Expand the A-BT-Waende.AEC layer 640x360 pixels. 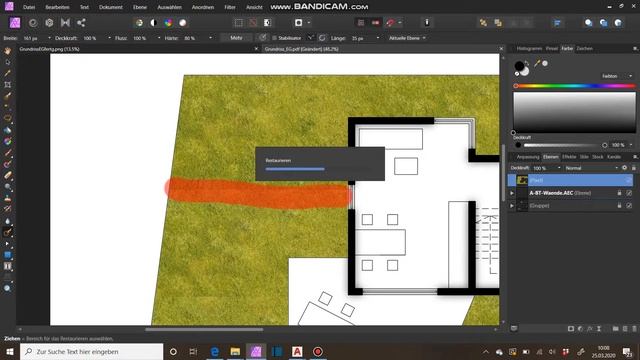coord(512,193)
